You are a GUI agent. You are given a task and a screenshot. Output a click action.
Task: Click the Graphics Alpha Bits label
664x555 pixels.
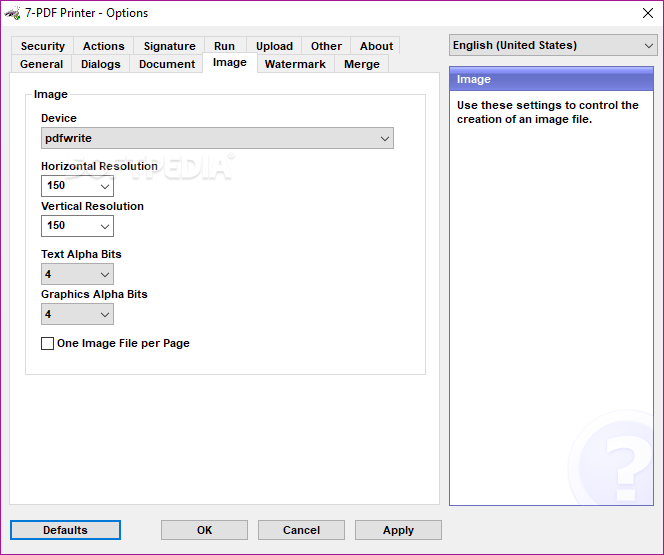[94, 294]
